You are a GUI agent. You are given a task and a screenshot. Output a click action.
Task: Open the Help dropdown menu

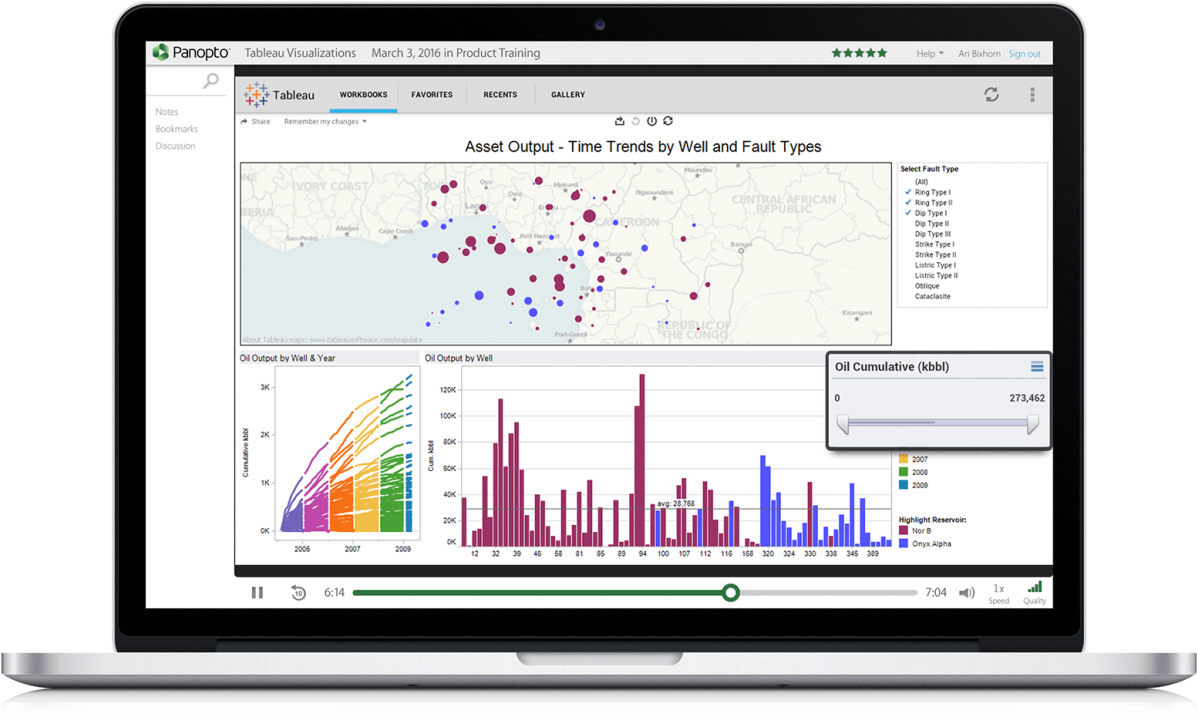click(930, 53)
